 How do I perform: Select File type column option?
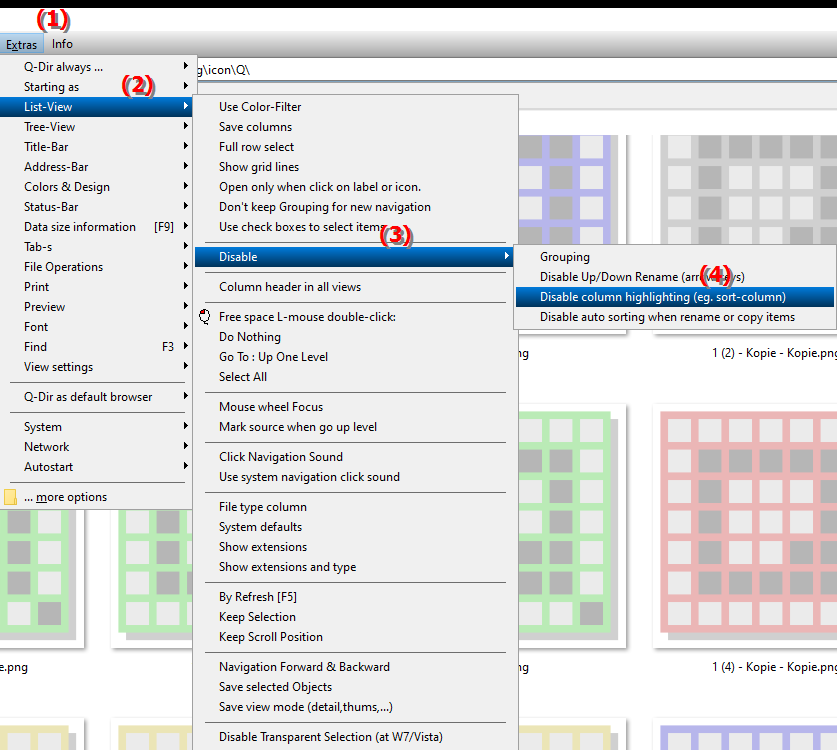356,507
